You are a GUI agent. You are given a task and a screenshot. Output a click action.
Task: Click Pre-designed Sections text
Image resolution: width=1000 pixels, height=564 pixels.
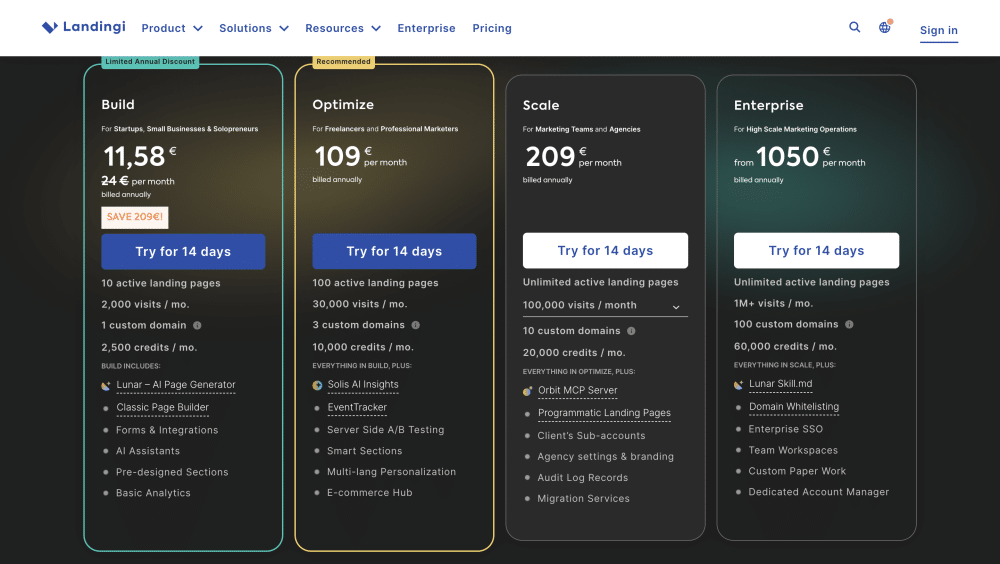coord(172,472)
